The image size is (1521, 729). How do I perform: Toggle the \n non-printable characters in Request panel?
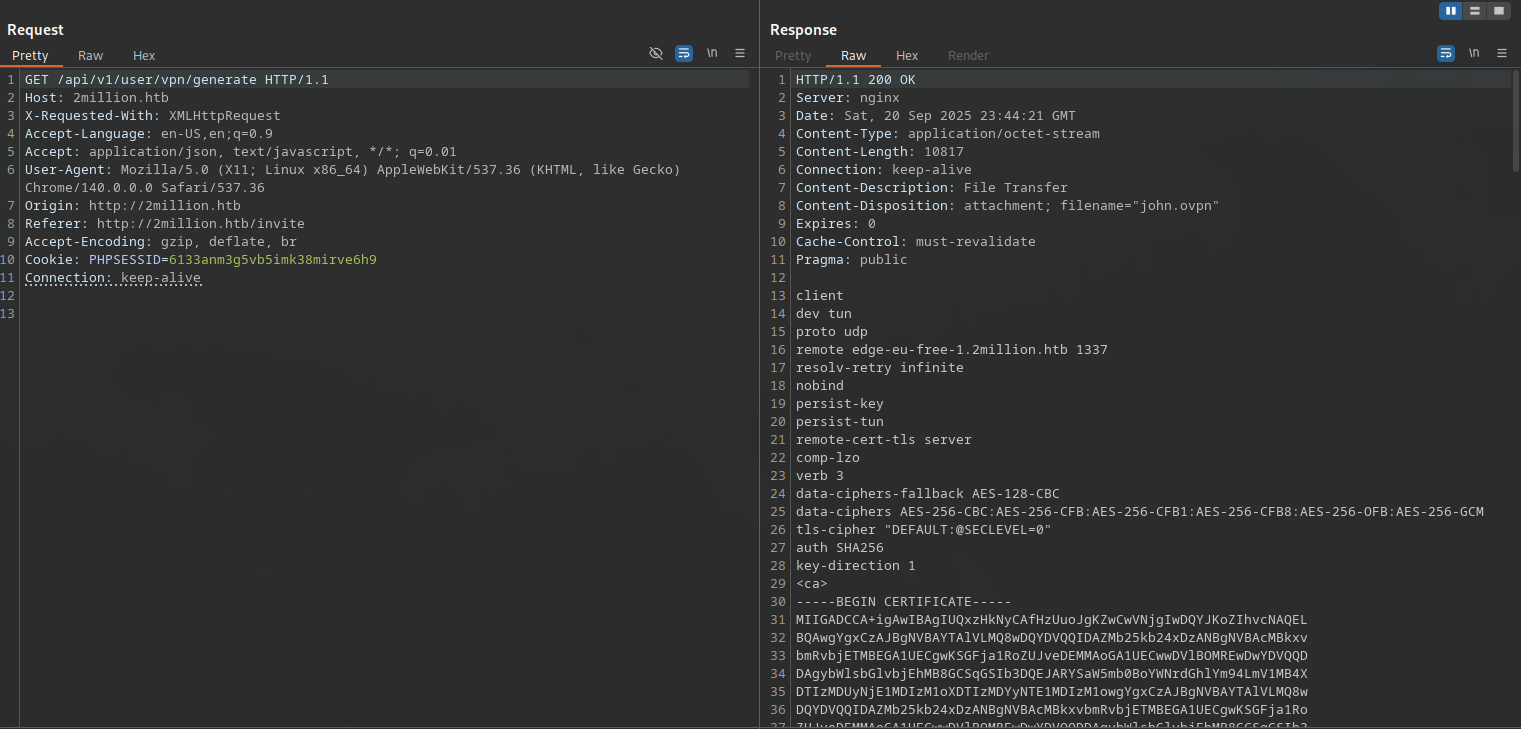(712, 53)
